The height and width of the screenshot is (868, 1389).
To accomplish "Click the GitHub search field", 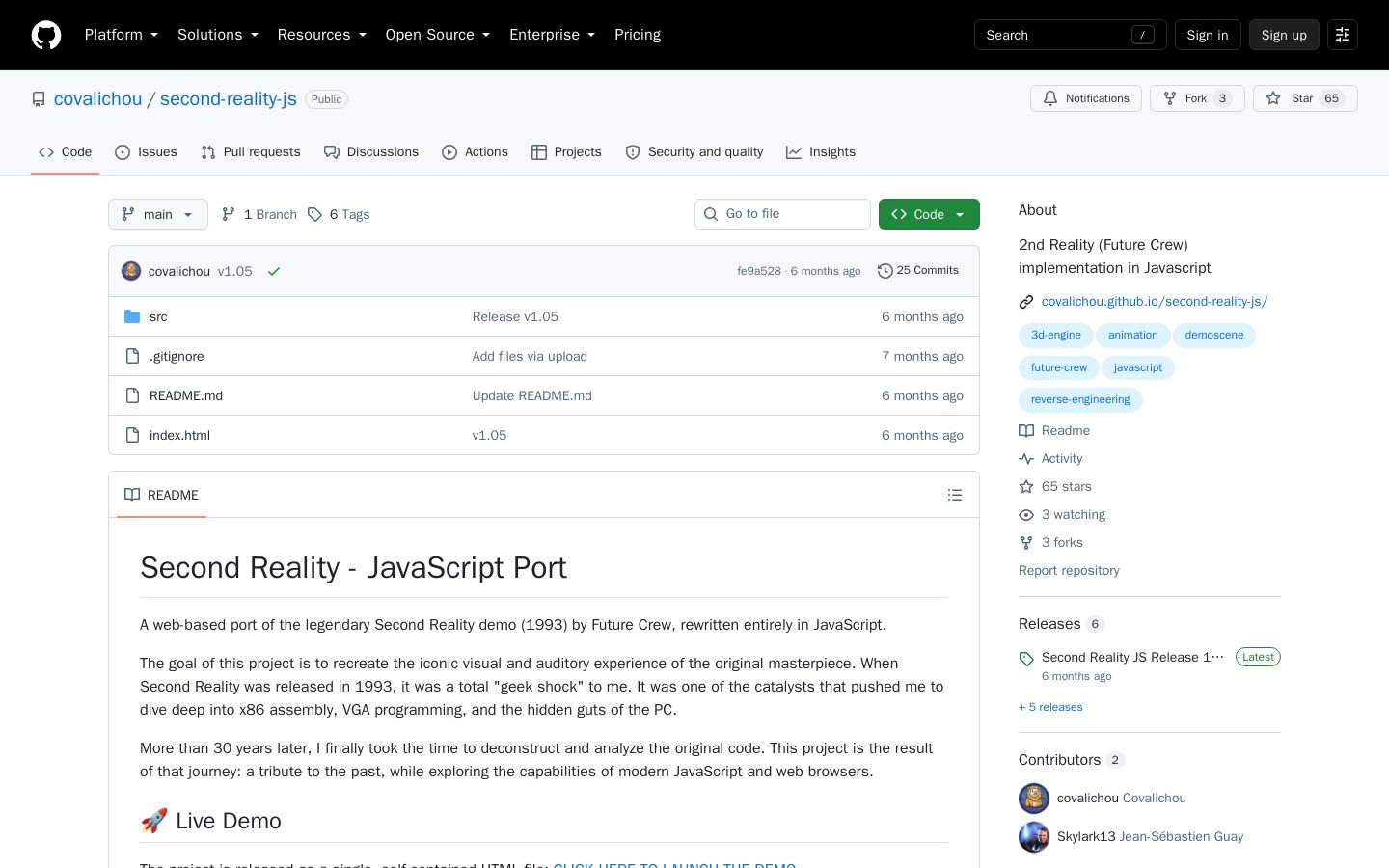I will pyautogui.click(x=1071, y=35).
